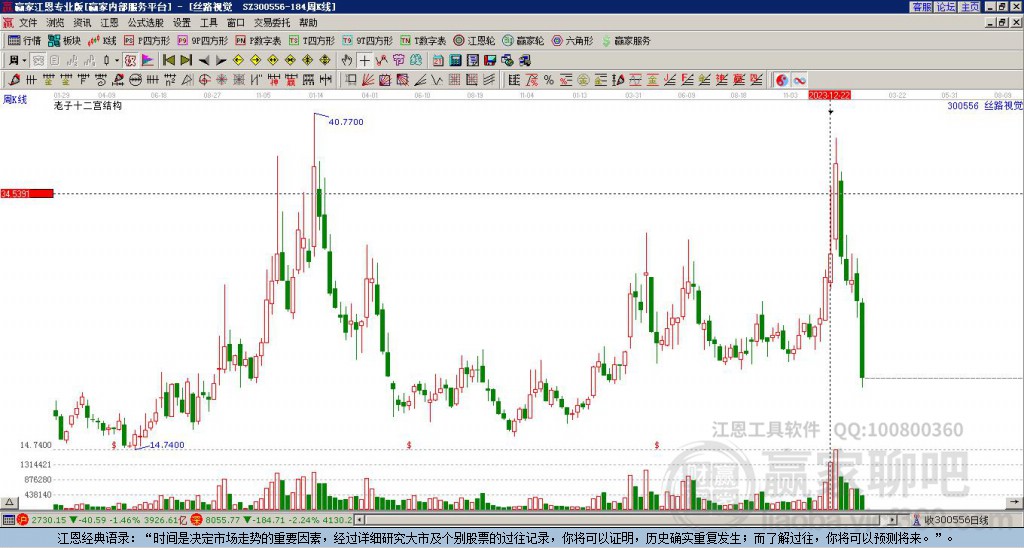The image size is (1024, 548).
Task: Select the angle line drawing tool
Action: 420,80
